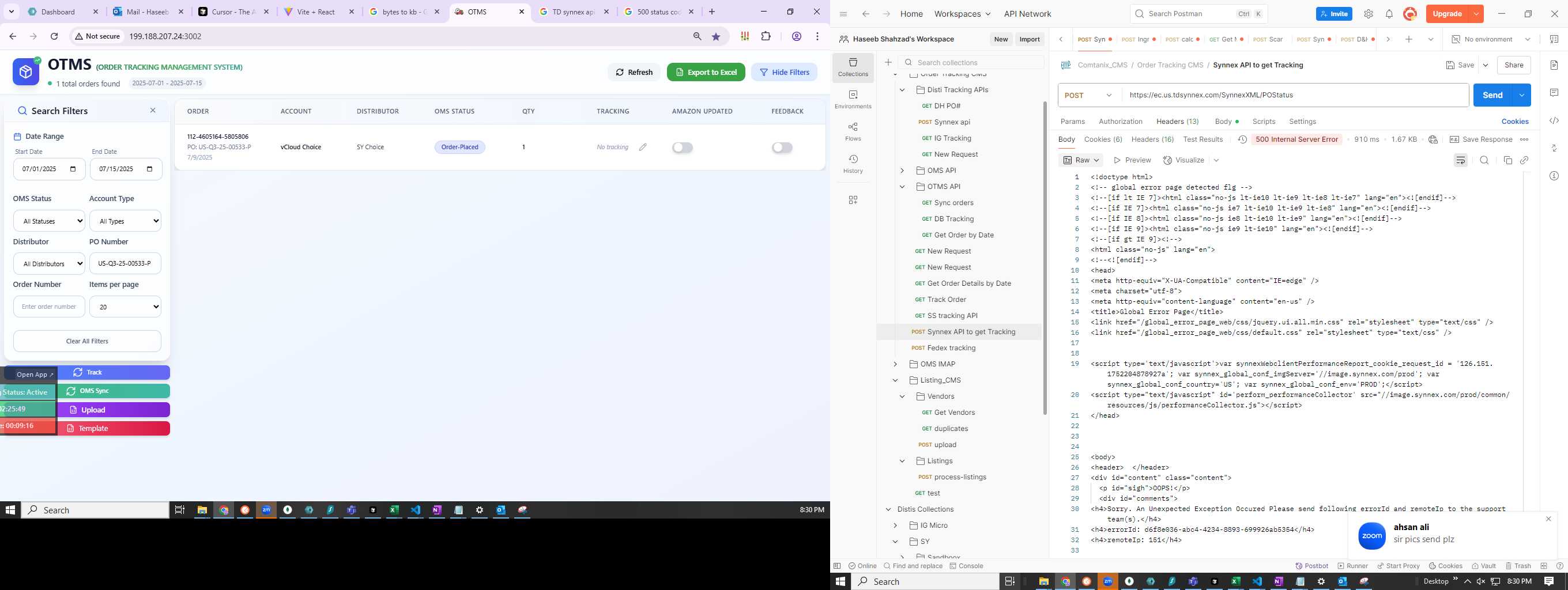The height and width of the screenshot is (590, 1568).
Task: Open Test Results response tab
Action: tap(1203, 139)
